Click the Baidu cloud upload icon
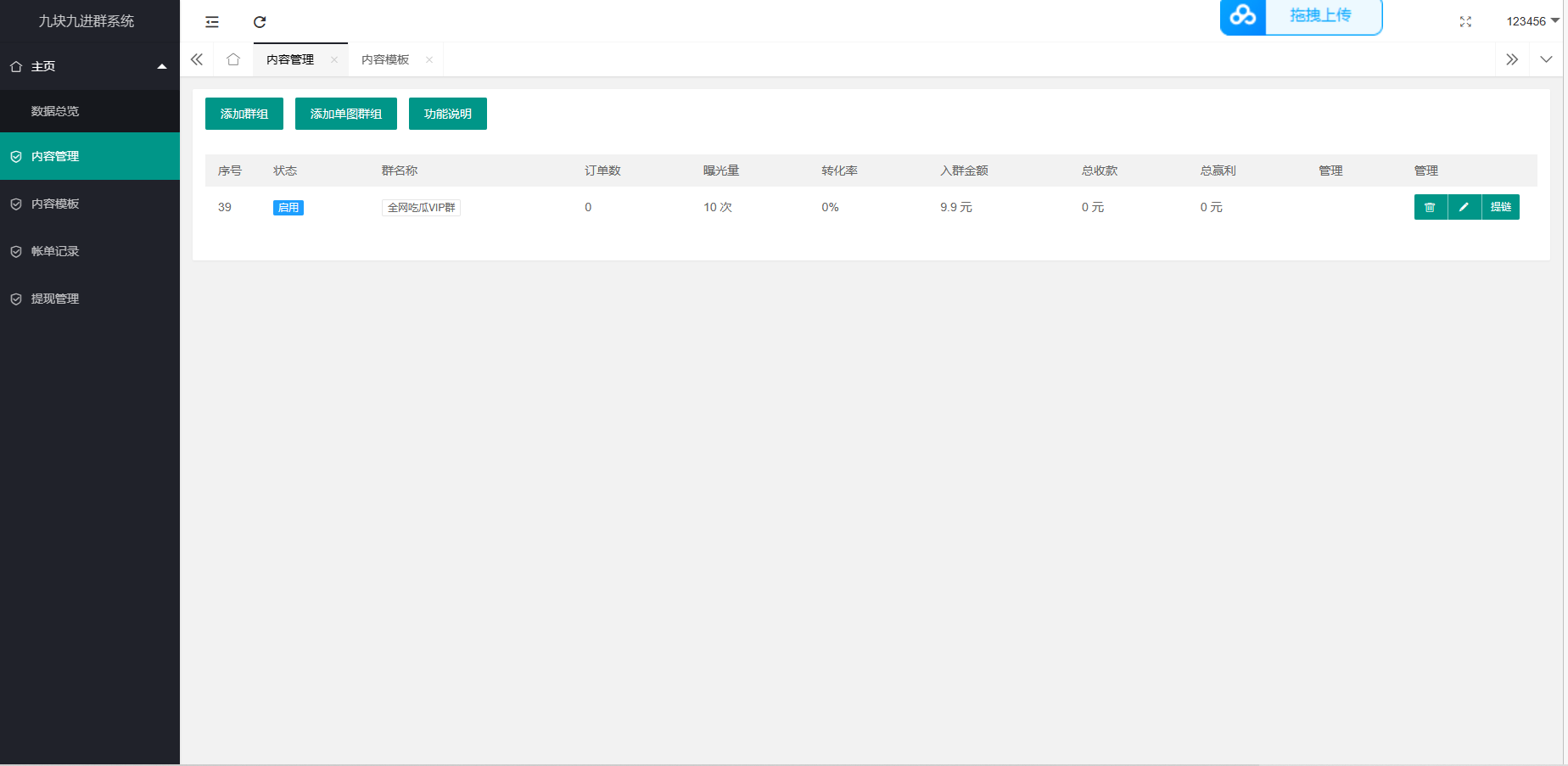 [1242, 15]
